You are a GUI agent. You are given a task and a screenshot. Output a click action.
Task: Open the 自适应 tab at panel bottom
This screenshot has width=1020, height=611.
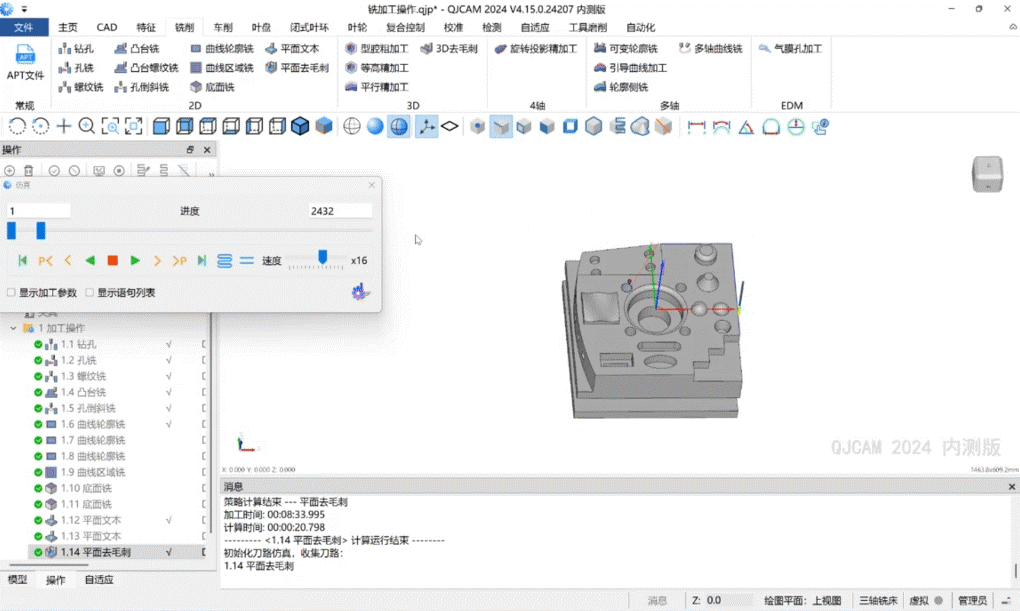[x=98, y=580]
